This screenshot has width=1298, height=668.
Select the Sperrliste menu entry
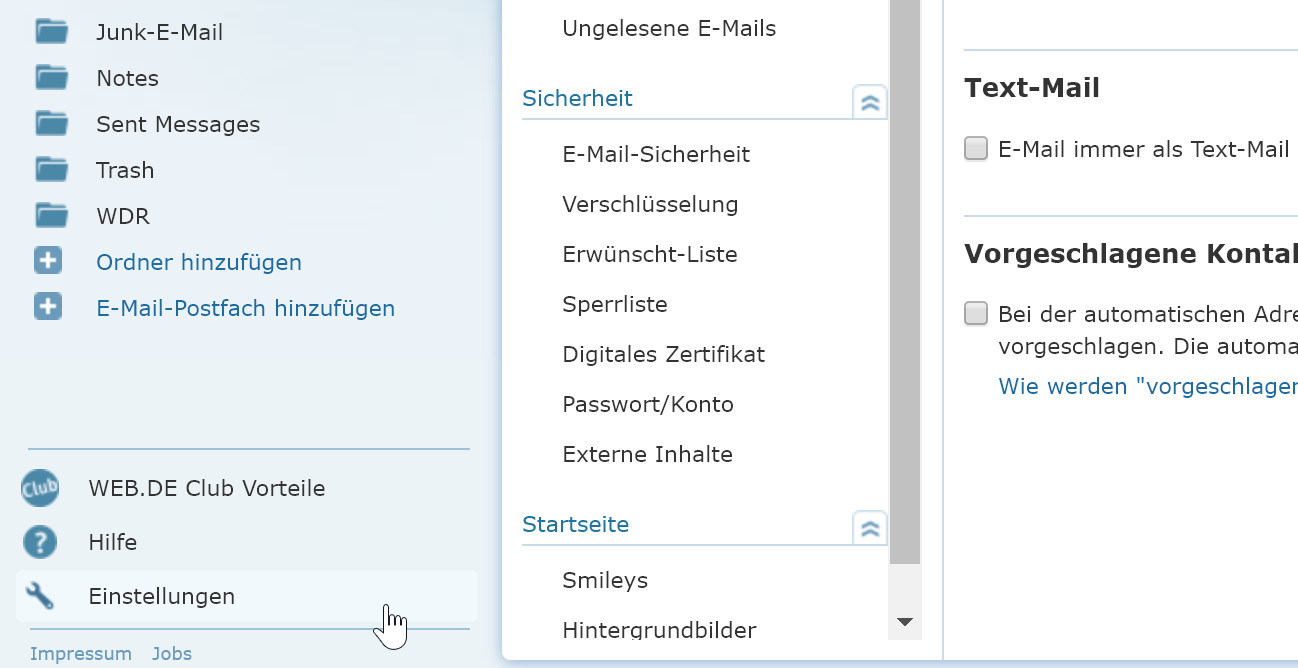click(x=615, y=304)
